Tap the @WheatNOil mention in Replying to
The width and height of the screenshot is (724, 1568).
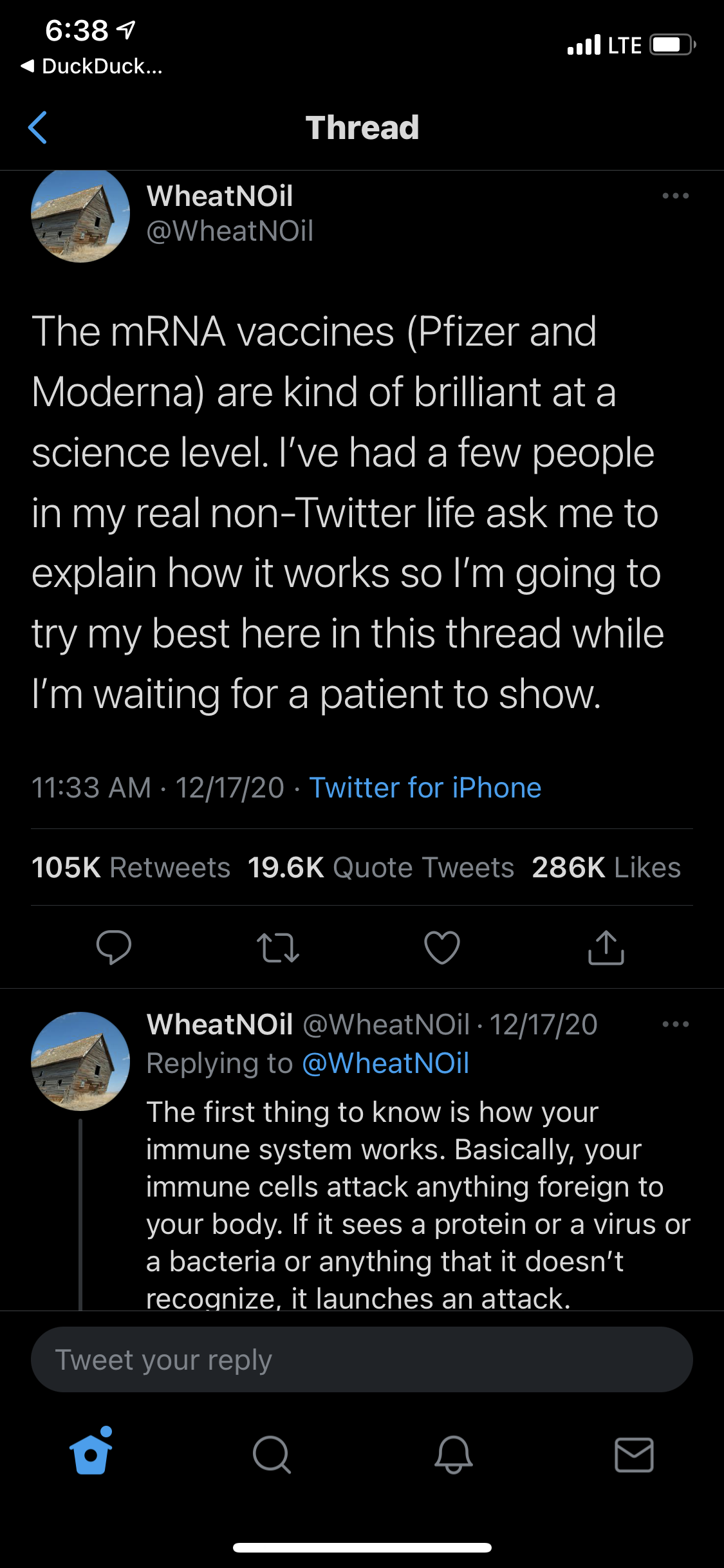pyautogui.click(x=385, y=1063)
